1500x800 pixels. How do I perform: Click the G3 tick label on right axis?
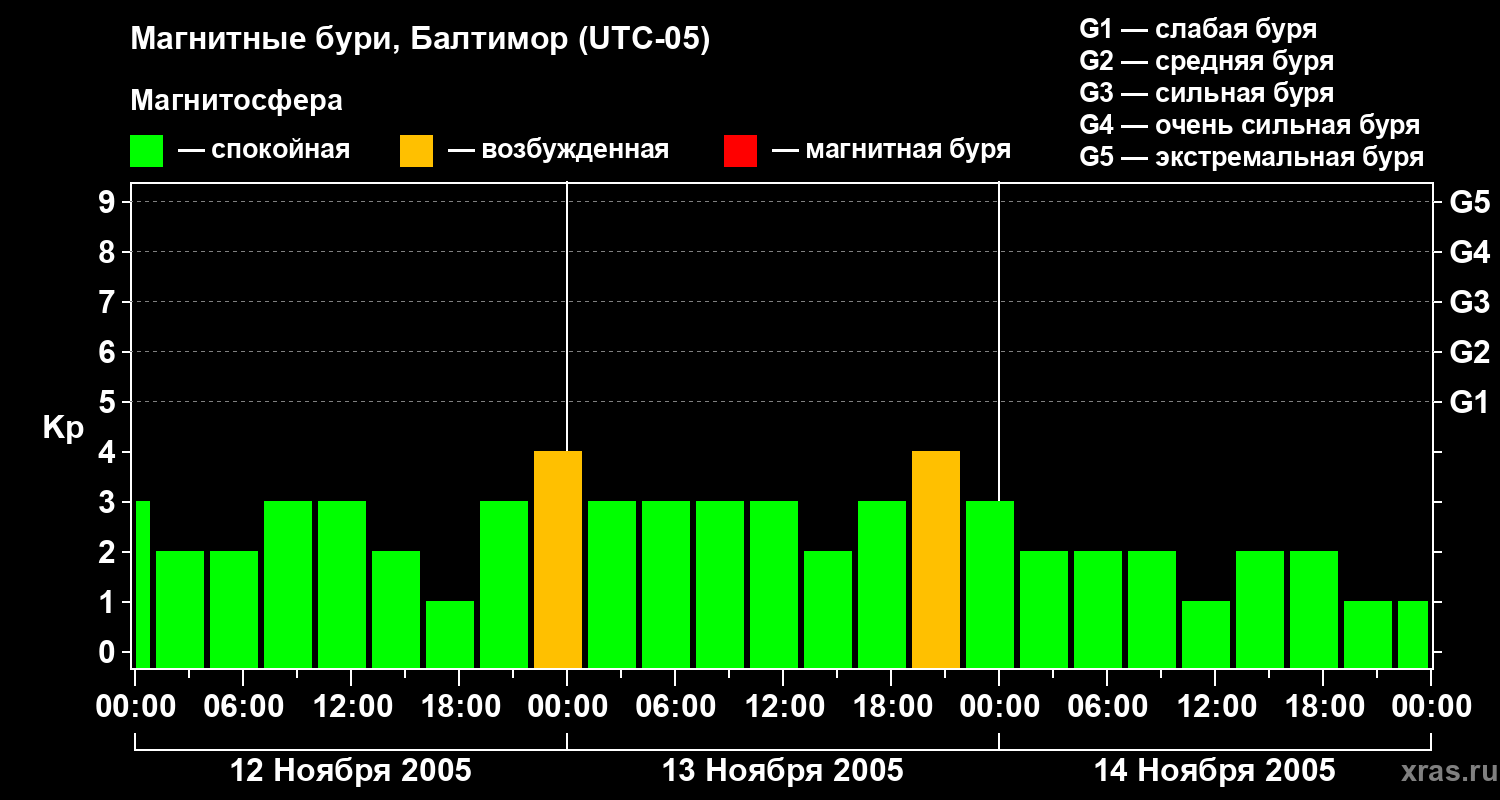pyautogui.click(x=1470, y=302)
